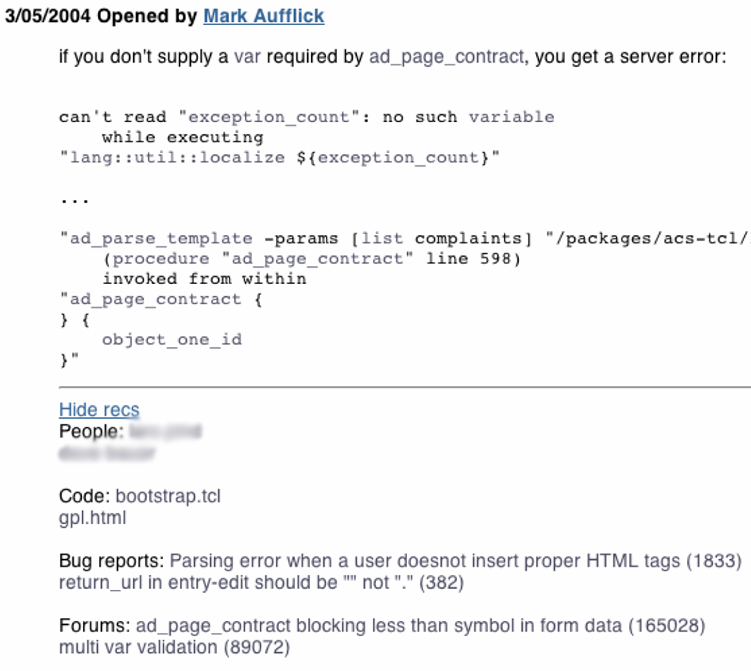Click the 'Bug reports:' label

click(x=112, y=561)
